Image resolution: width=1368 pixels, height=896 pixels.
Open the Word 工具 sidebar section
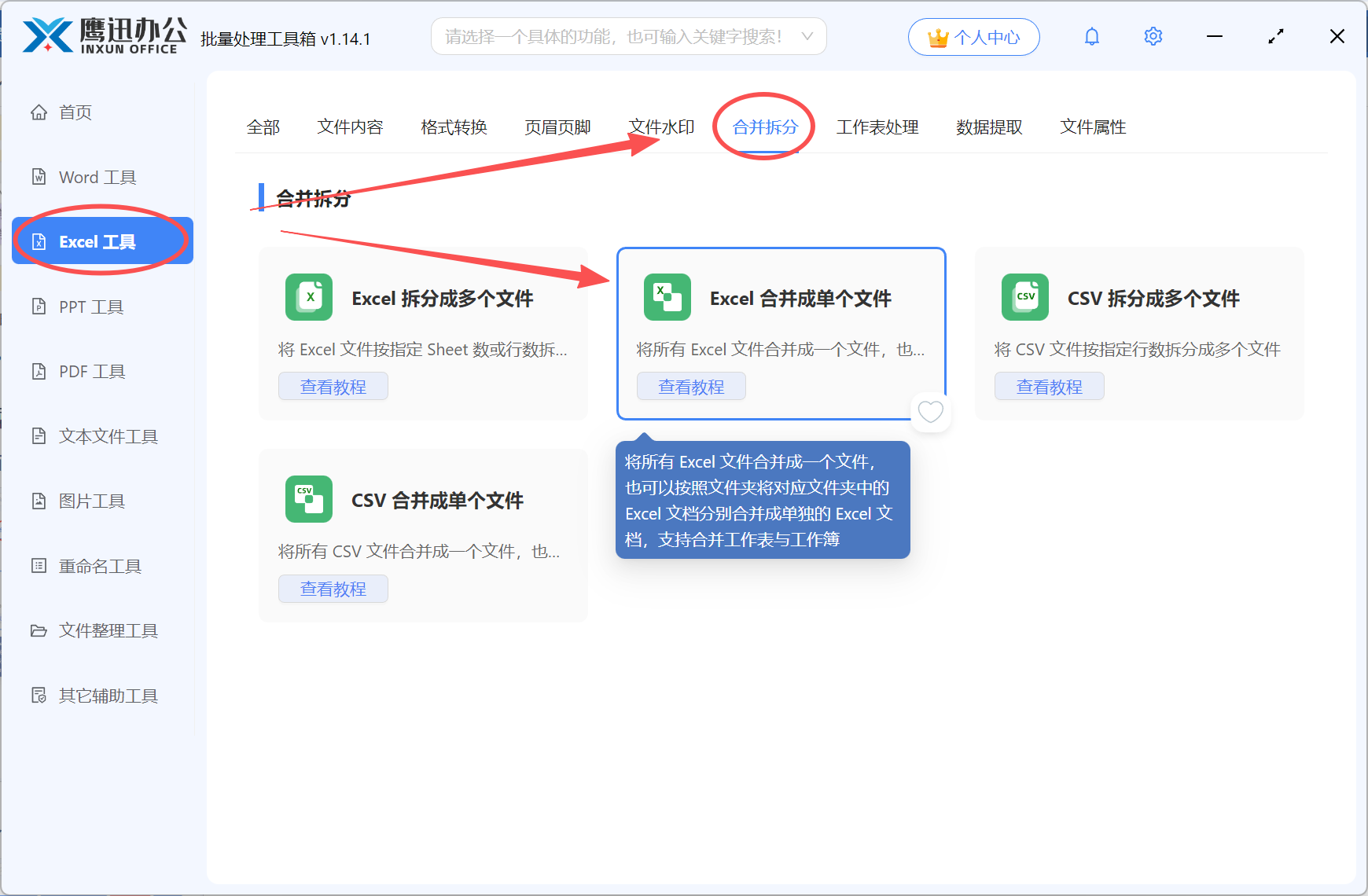click(96, 177)
